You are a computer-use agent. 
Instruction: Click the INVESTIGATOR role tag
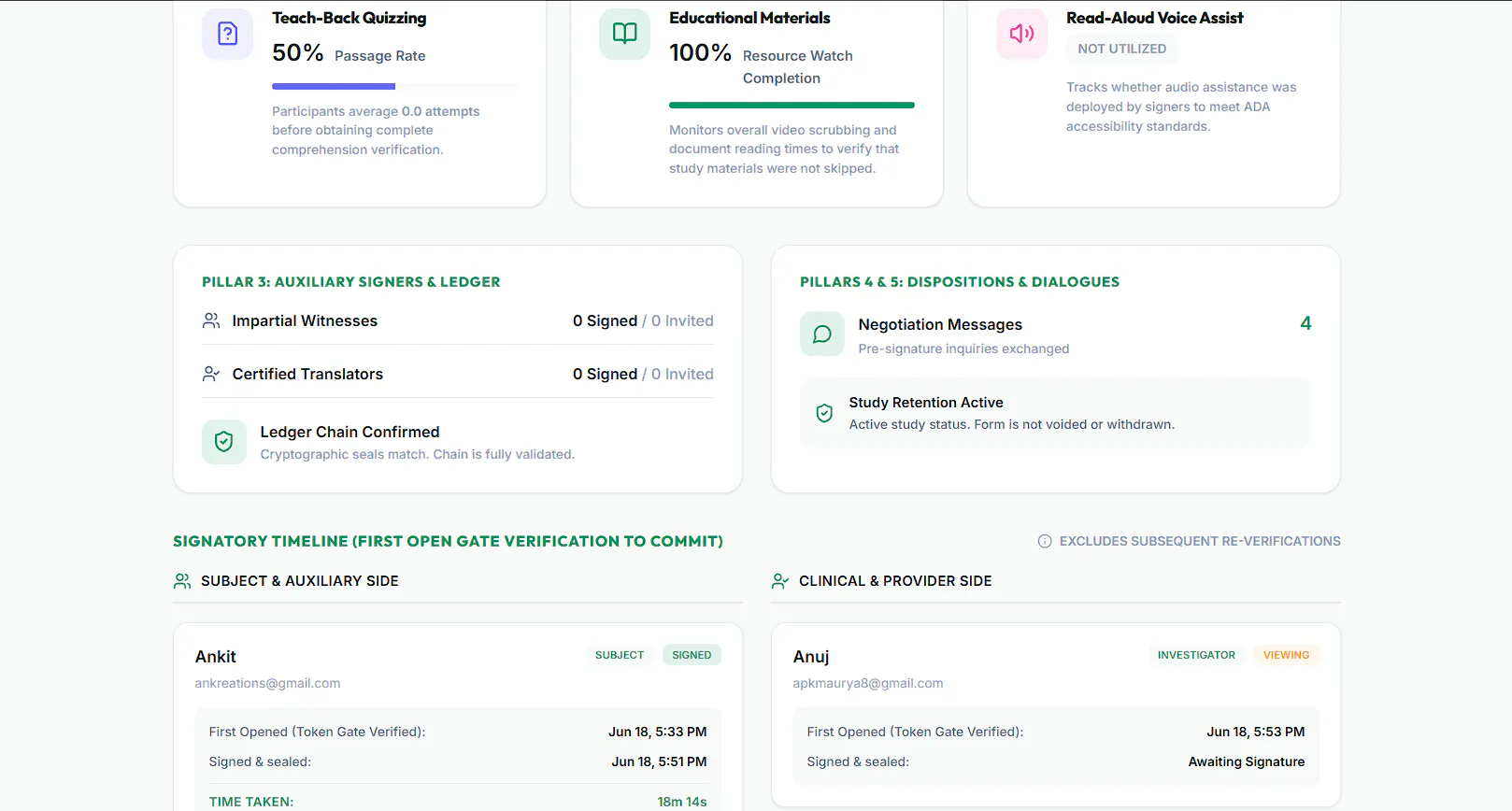click(1196, 655)
